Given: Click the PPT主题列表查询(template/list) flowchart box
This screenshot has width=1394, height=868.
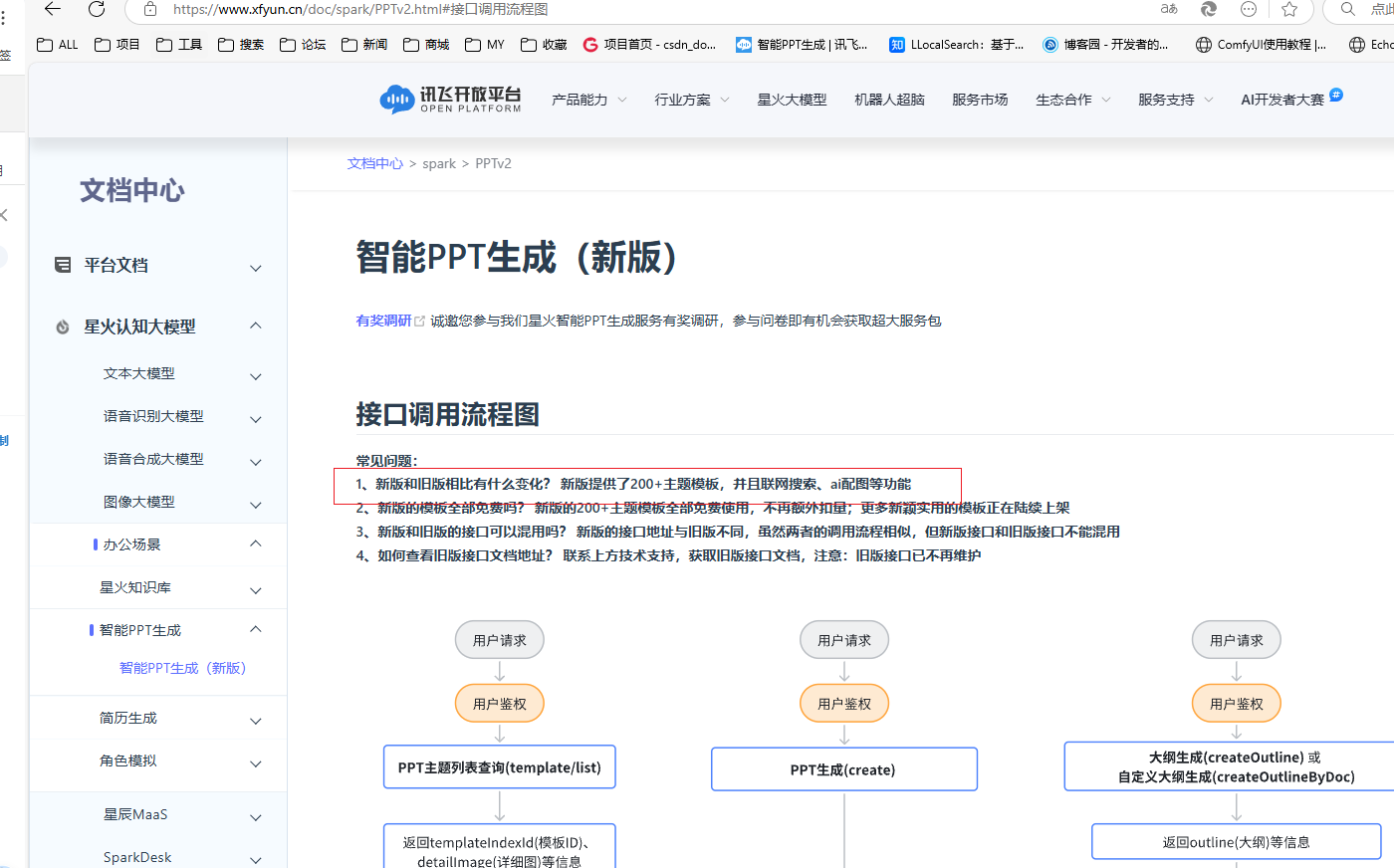Looking at the screenshot, I should (x=500, y=767).
